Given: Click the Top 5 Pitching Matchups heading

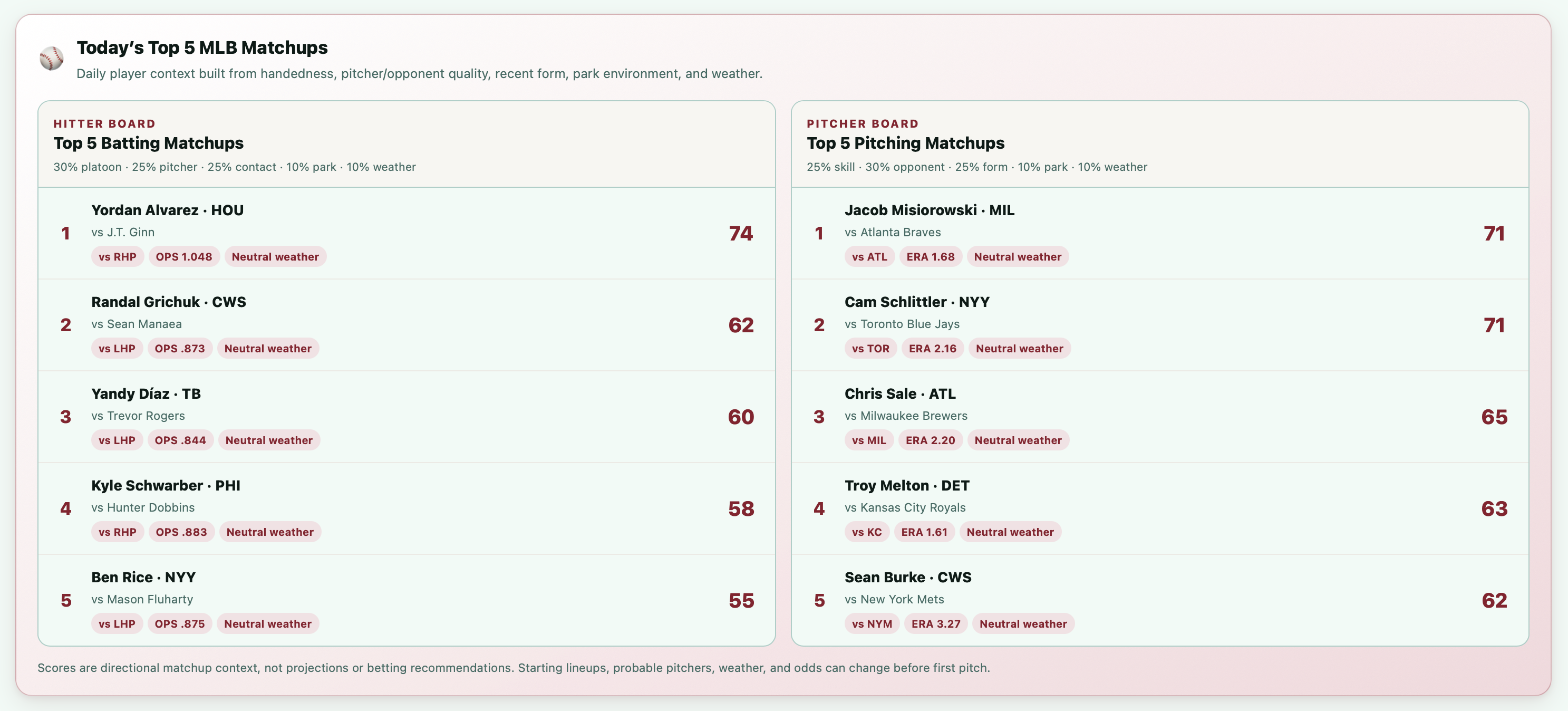Looking at the screenshot, I should pos(906,143).
